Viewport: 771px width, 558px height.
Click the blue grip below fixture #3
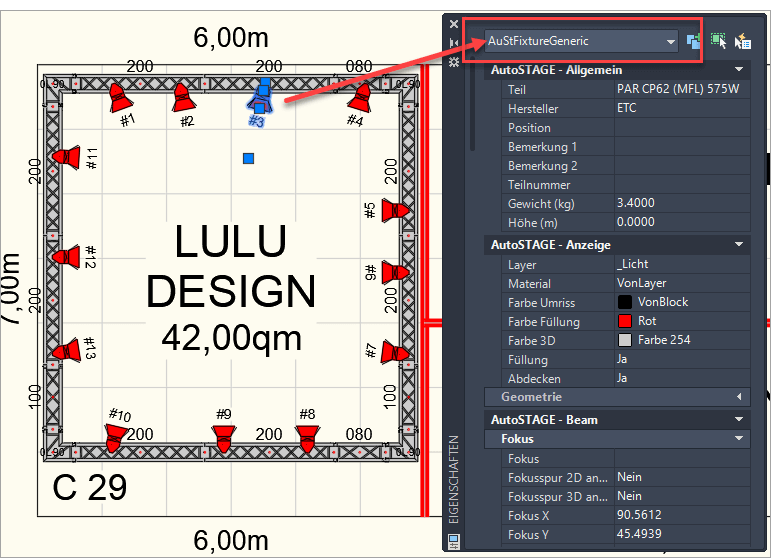coord(249,158)
